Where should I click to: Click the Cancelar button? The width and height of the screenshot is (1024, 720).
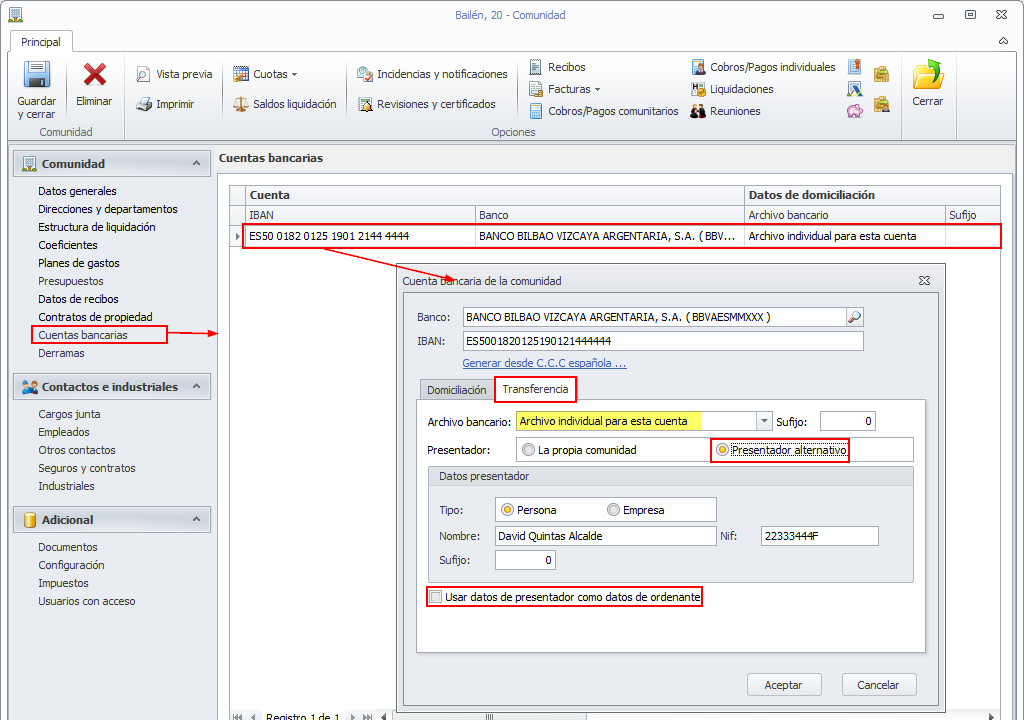[x=878, y=685]
